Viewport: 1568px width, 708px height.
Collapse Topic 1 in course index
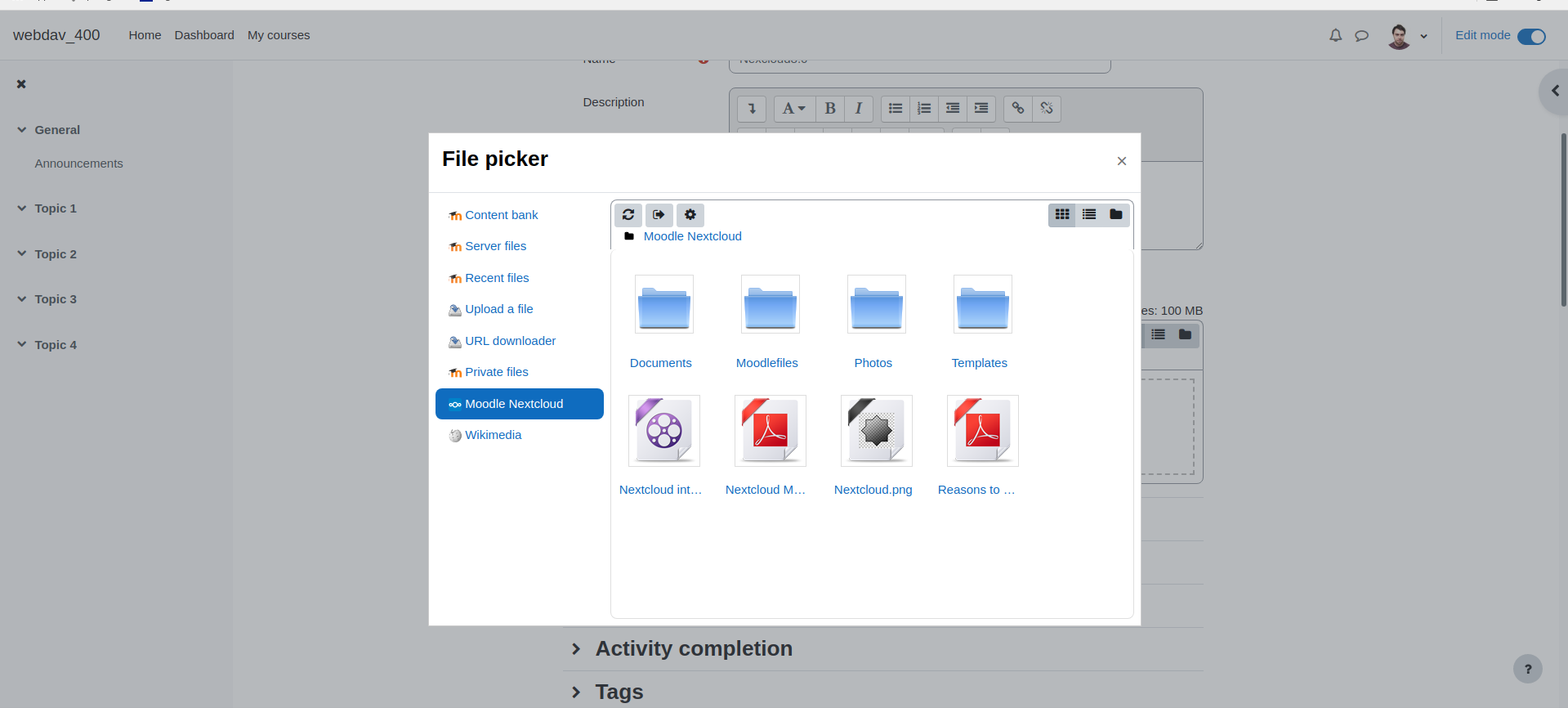tap(22, 208)
